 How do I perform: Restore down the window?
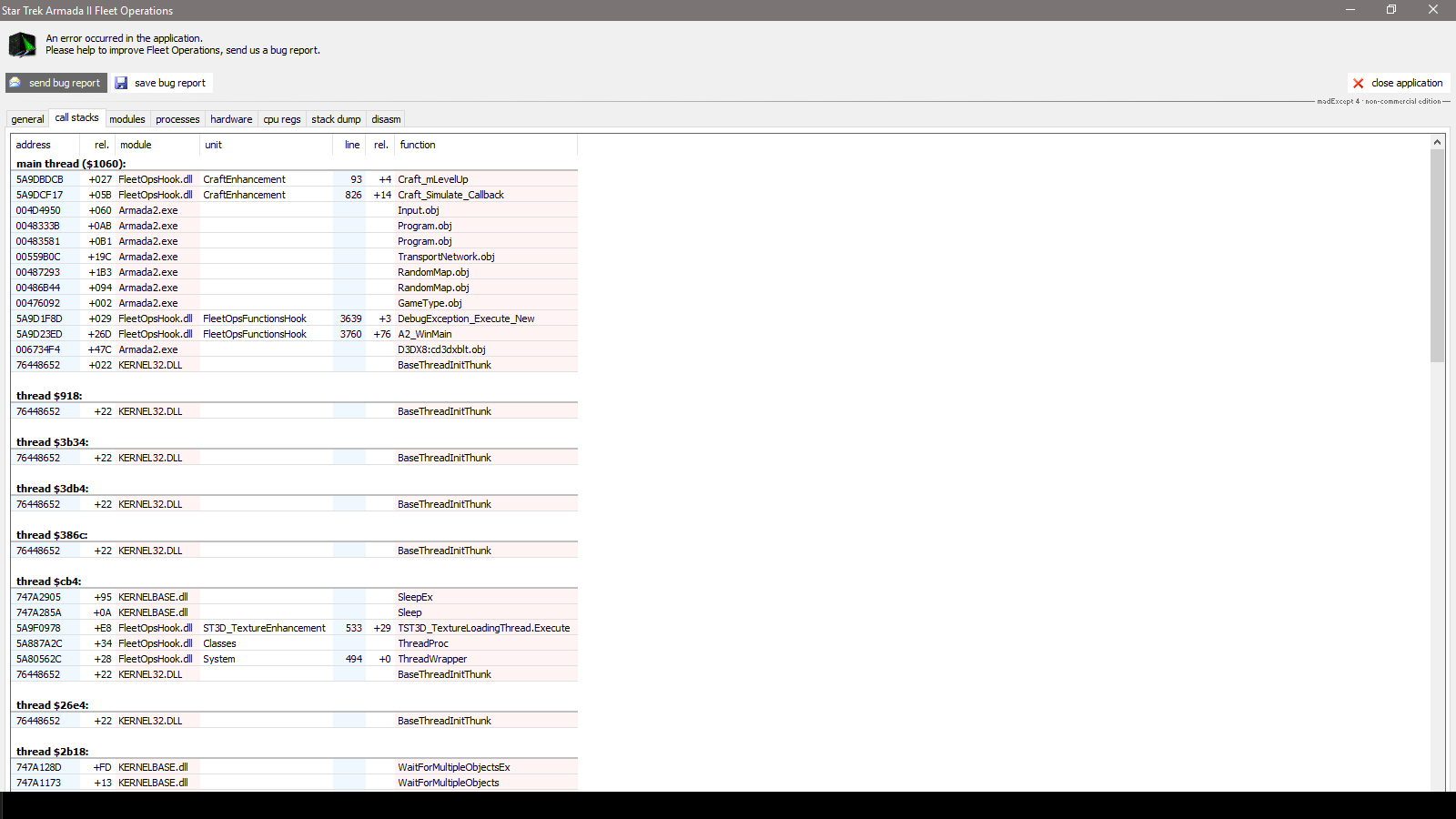[1391, 10]
